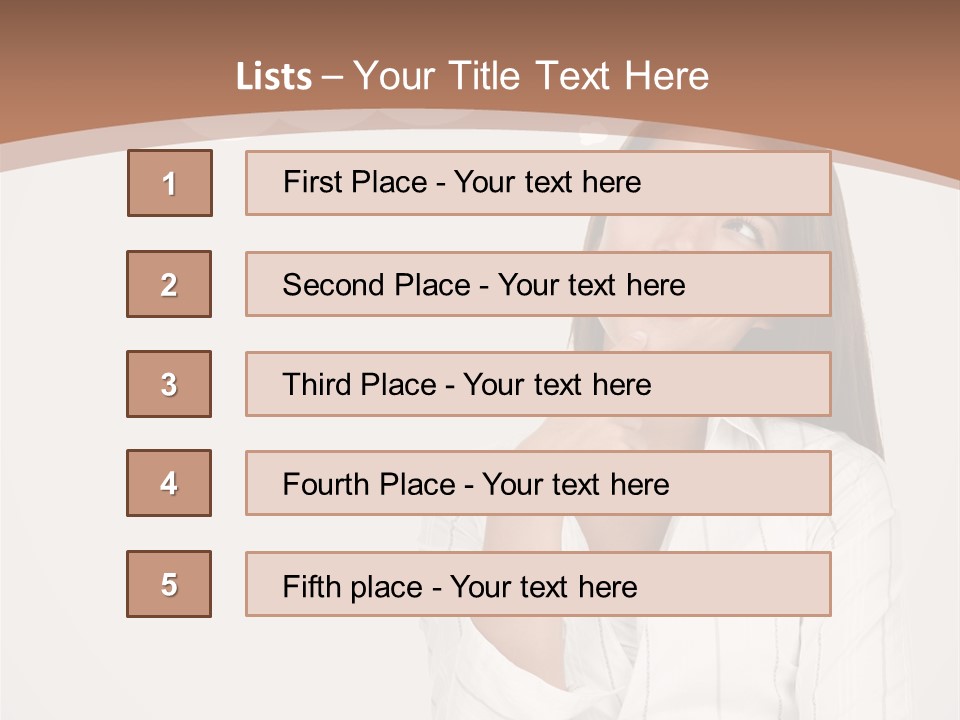
Task: Click the bold word Lists in title
Action: (x=274, y=77)
